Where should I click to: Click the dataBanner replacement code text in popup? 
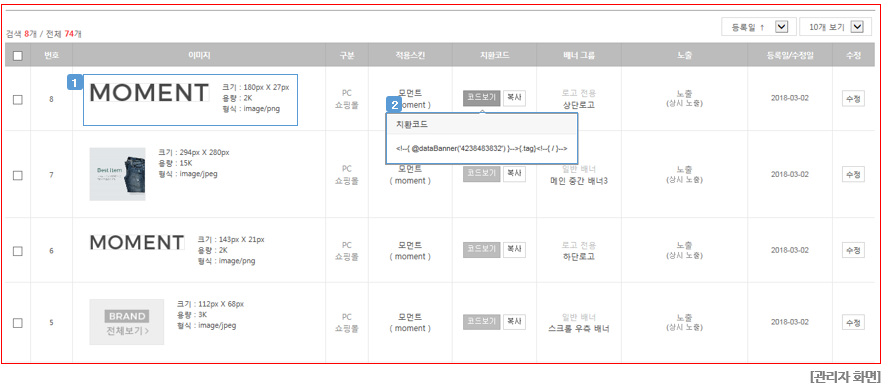click(x=482, y=149)
